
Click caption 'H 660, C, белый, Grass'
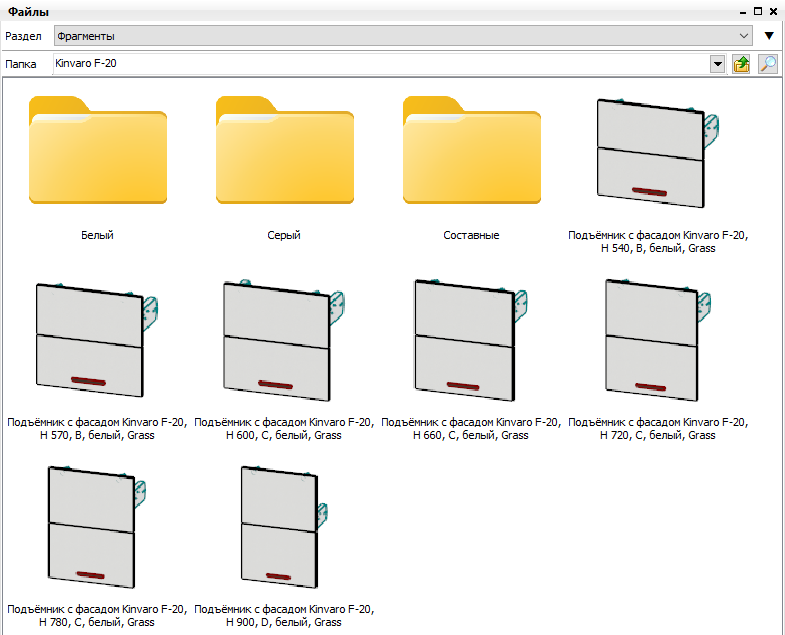(x=471, y=435)
